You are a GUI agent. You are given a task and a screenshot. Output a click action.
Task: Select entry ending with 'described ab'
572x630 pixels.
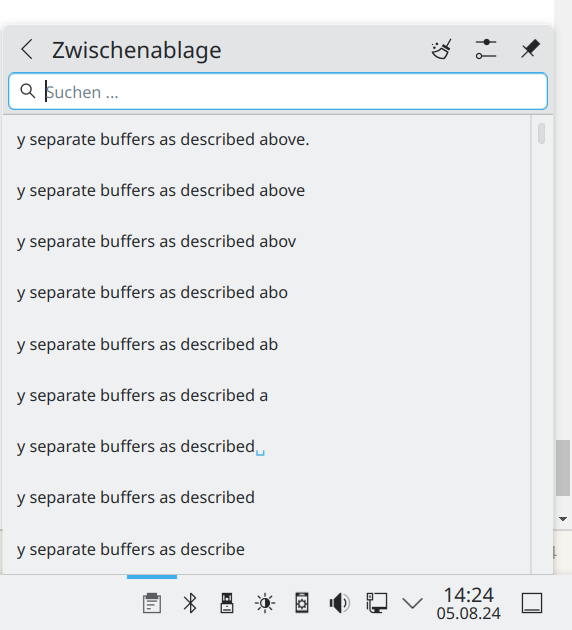click(267, 345)
